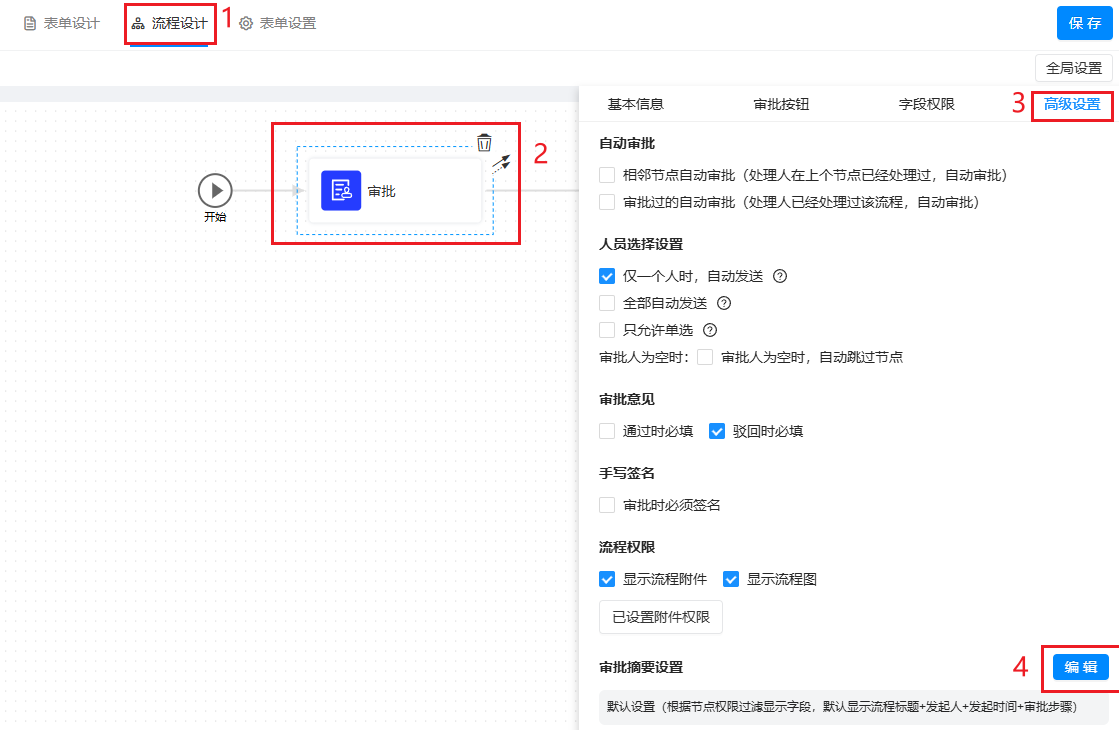Toggle 显示流程图 checkbox off

(731, 579)
